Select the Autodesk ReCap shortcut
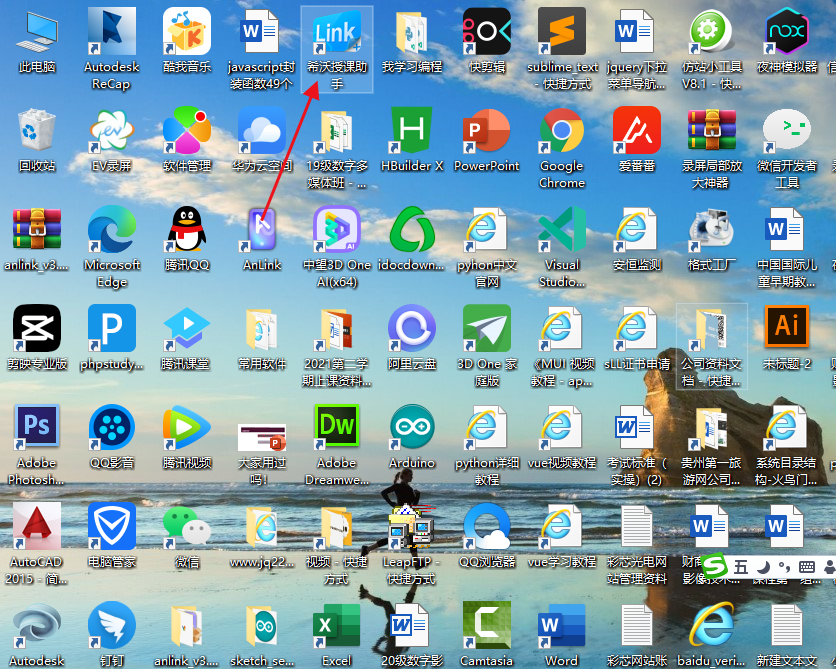Screen dimensions: 836x669 111,33
